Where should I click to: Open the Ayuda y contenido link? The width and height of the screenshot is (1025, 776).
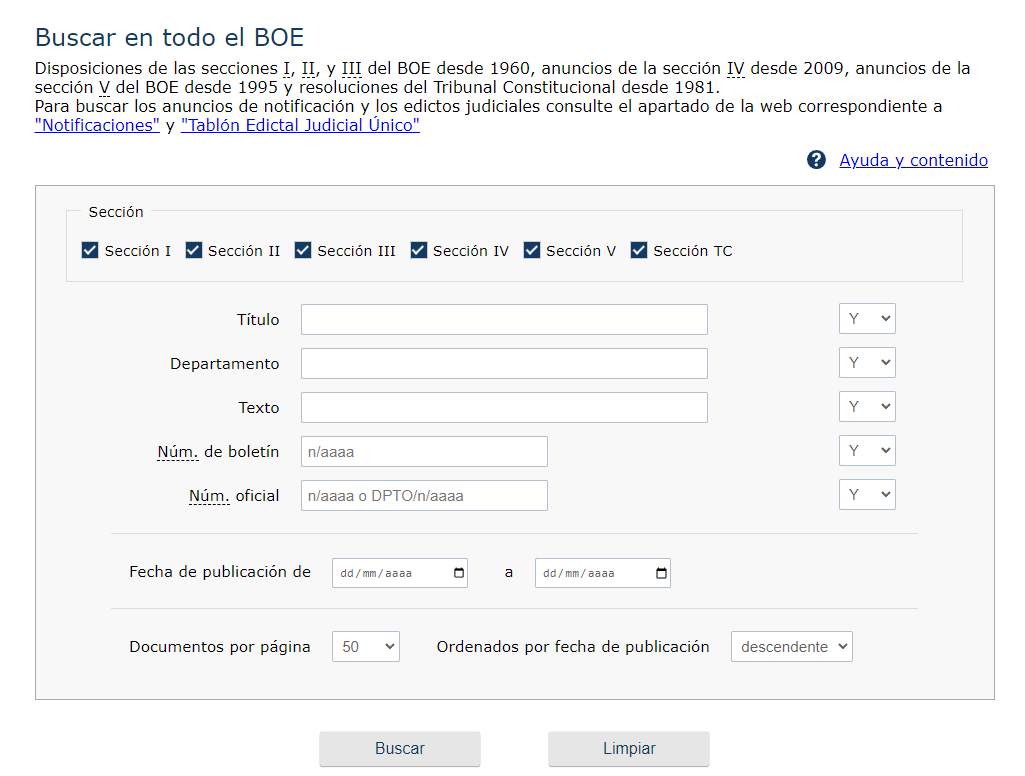point(913,160)
